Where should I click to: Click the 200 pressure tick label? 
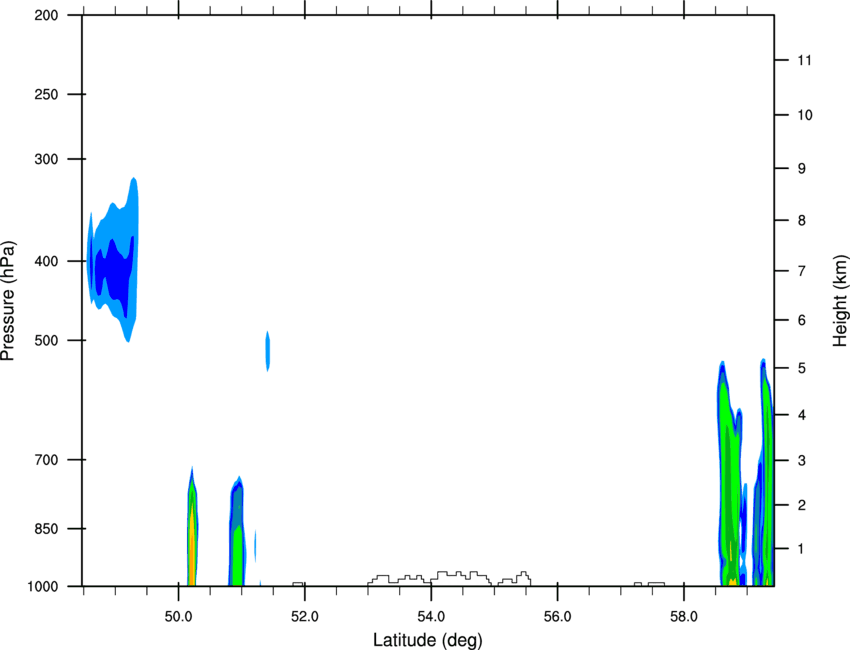pyautogui.click(x=46, y=15)
